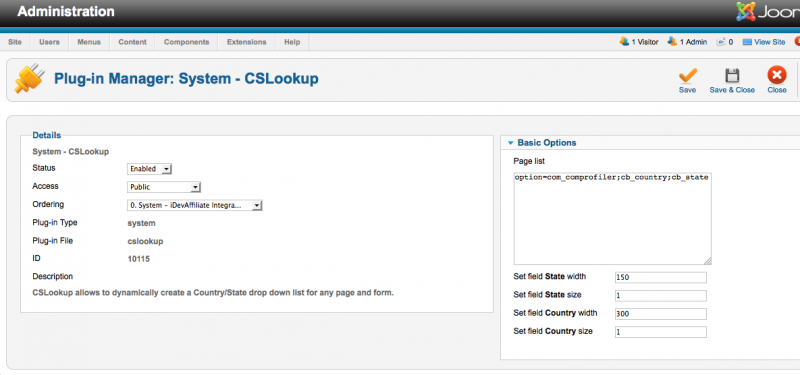This screenshot has height=375, width=800.
Task: Open the Content menu
Action: pos(133,42)
